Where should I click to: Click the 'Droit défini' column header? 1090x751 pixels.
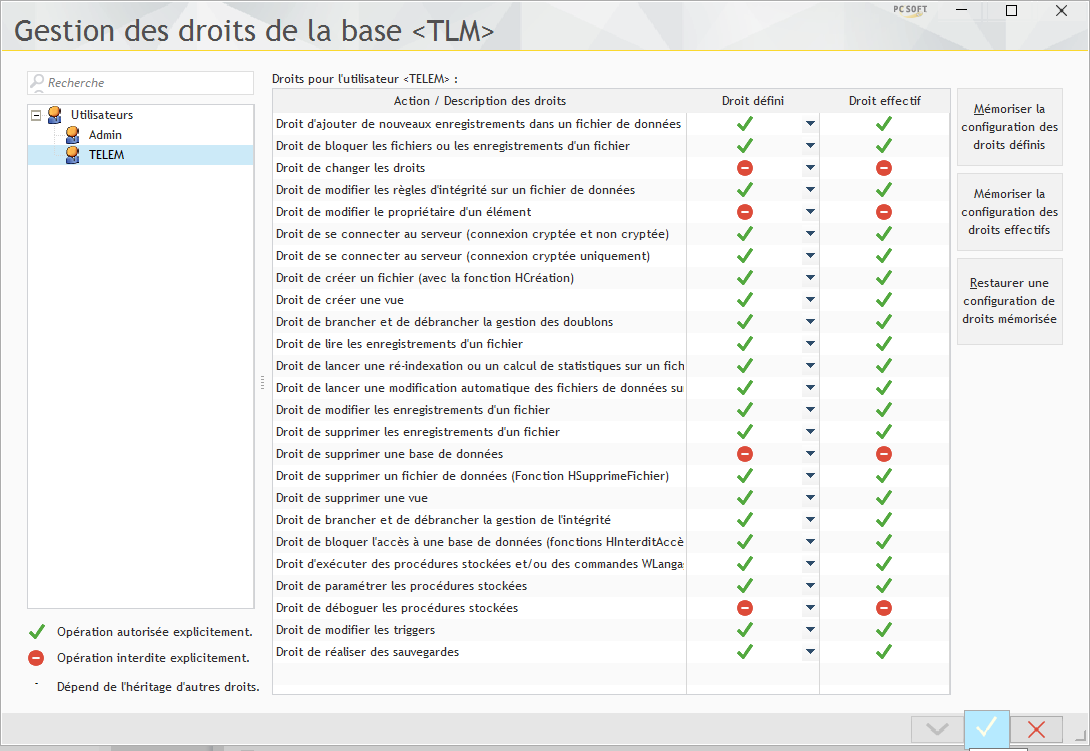pos(752,101)
